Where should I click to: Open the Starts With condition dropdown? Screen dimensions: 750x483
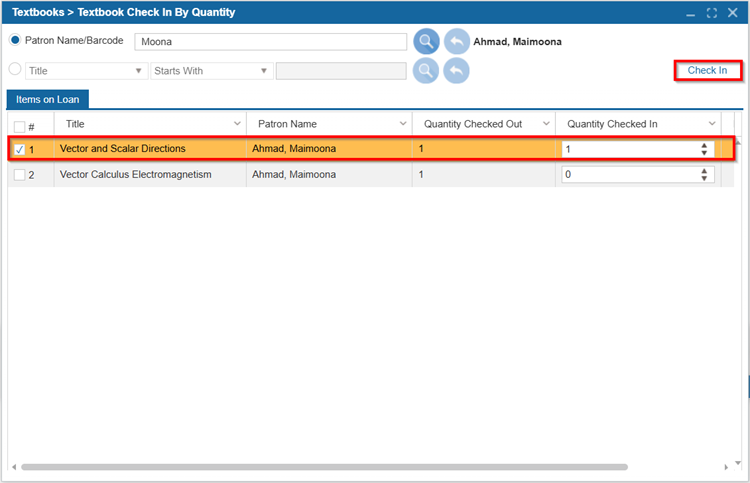(x=211, y=71)
